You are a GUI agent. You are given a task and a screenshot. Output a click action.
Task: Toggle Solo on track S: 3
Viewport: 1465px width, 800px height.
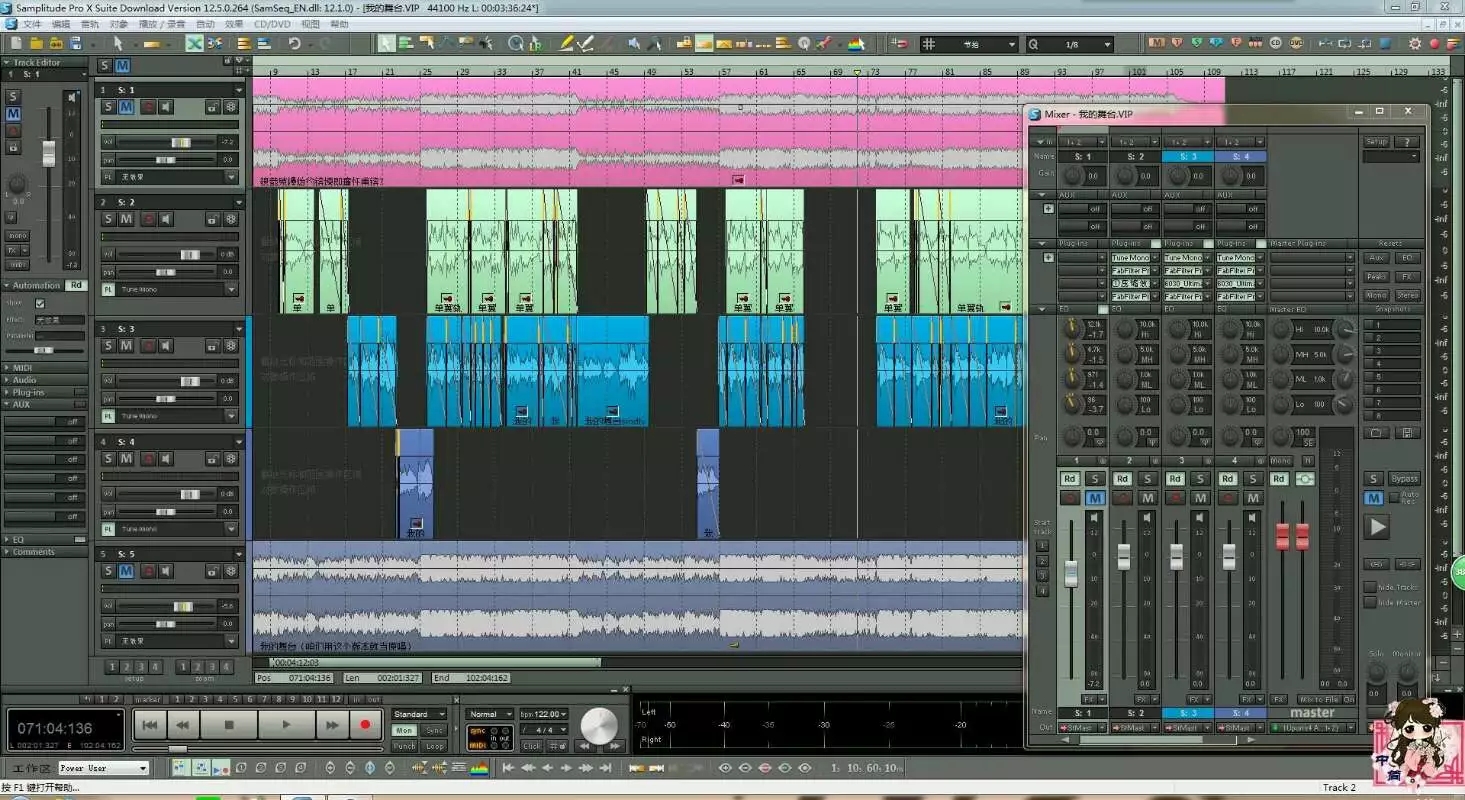(107, 346)
